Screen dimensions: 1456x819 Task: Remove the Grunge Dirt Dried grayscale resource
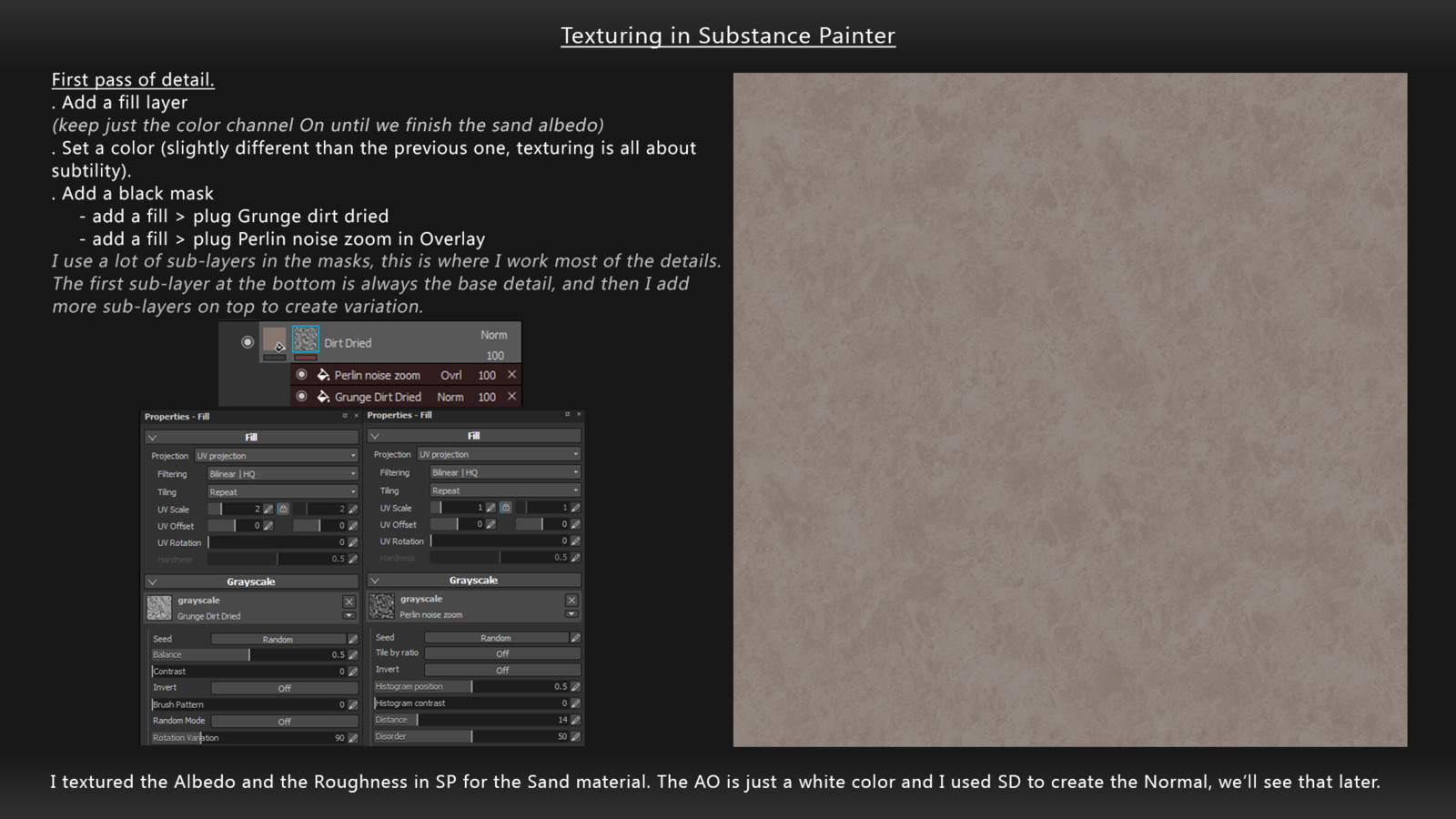pos(349,602)
